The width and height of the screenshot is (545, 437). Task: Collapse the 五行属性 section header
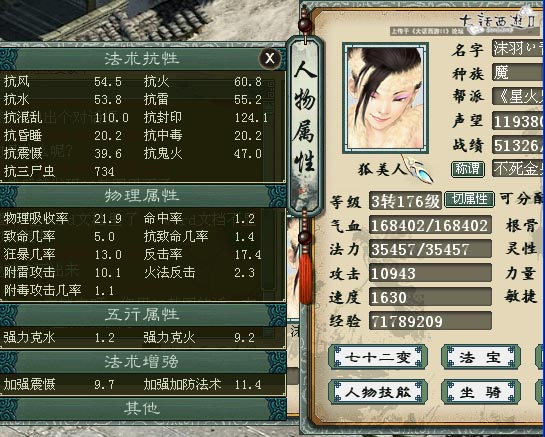(143, 315)
